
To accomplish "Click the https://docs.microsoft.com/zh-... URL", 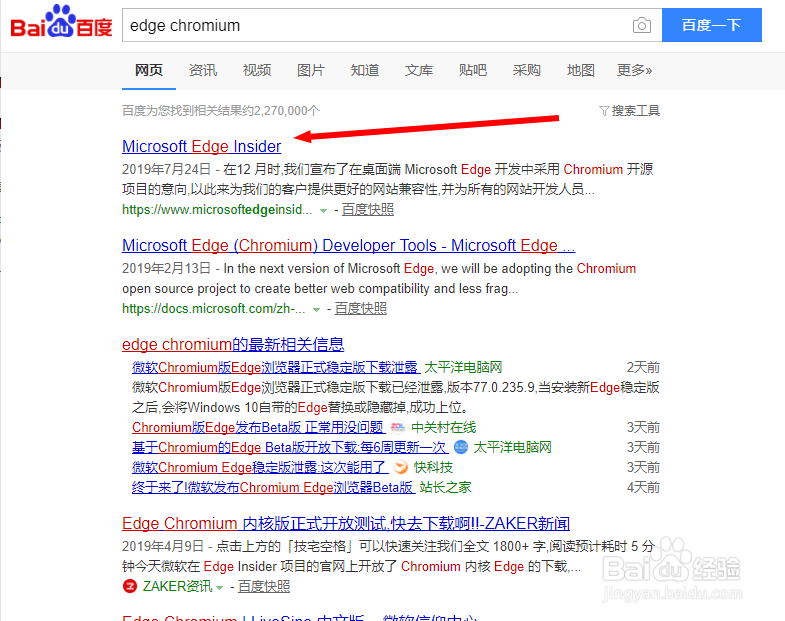I will 214,308.
